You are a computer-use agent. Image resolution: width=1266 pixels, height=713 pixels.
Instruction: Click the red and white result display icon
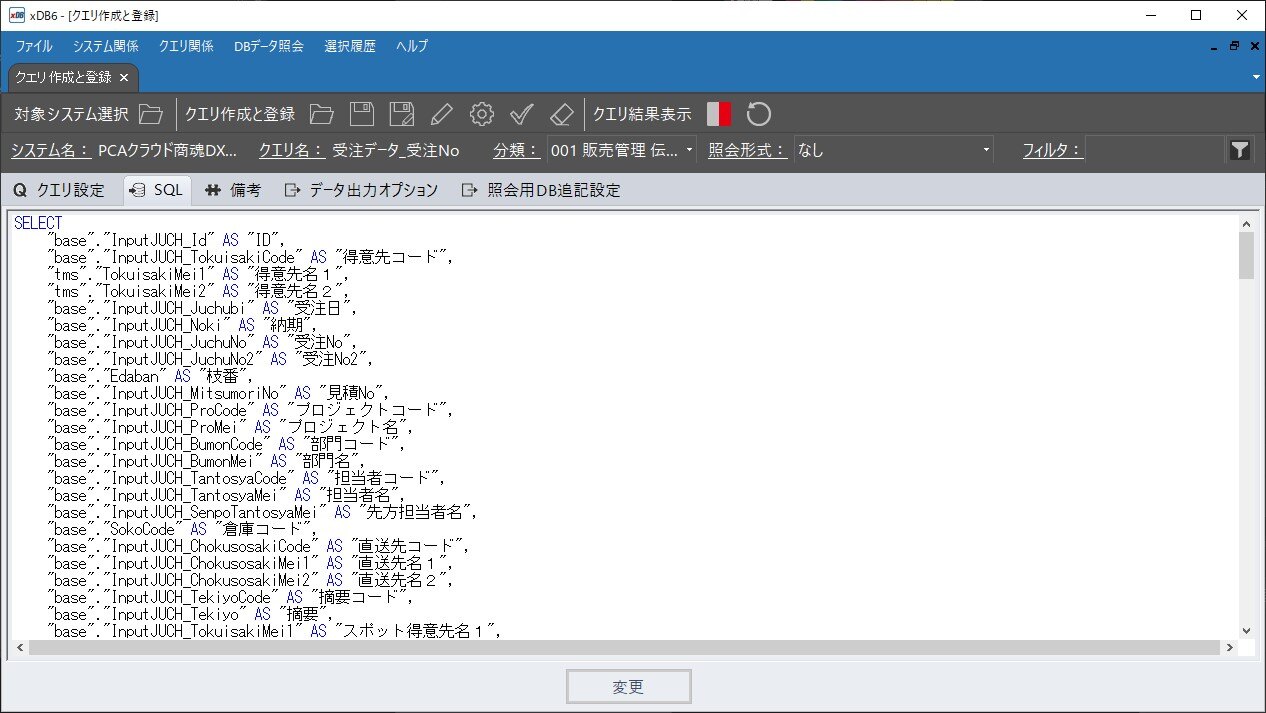[x=719, y=114]
